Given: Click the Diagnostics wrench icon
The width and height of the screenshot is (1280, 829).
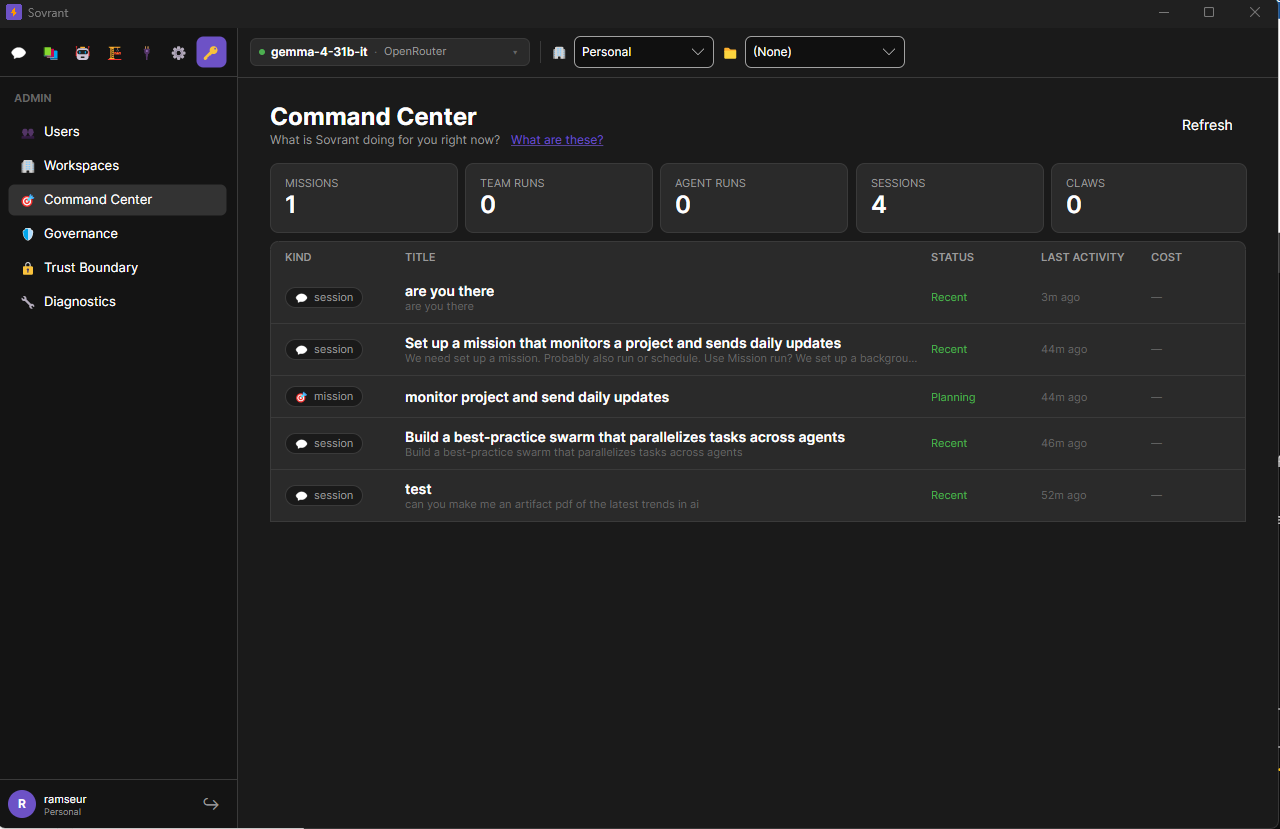Looking at the screenshot, I should click(27, 302).
